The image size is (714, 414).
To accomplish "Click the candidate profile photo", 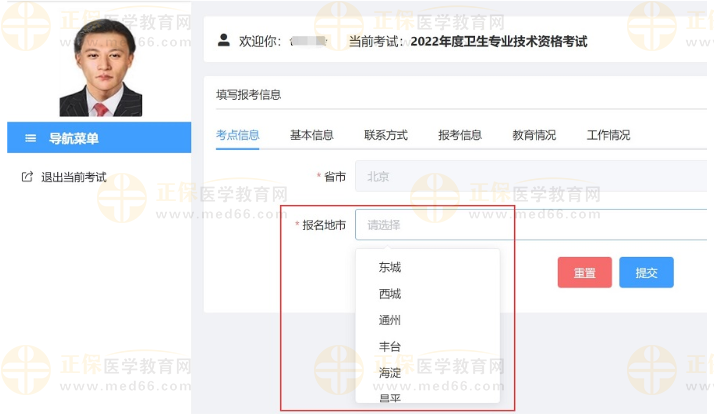I will tap(100, 67).
